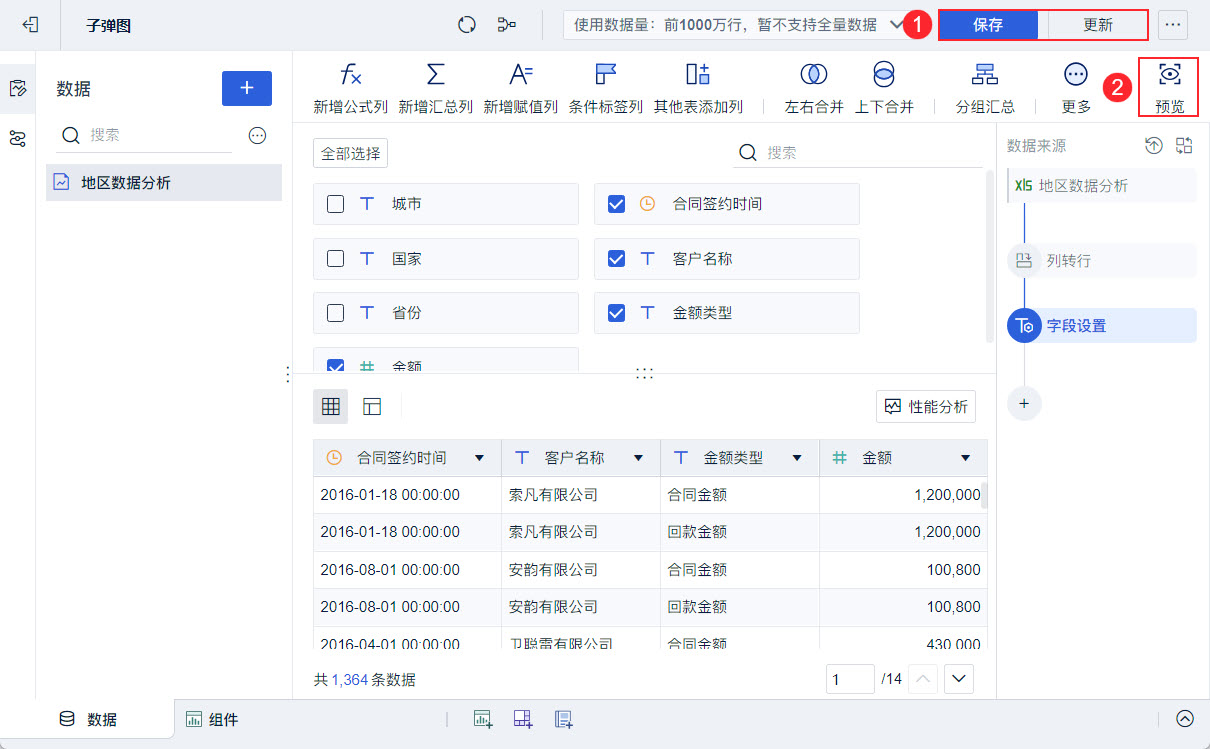Click the 性能分析 performance button
Image resolution: width=1210 pixels, height=749 pixels.
pos(926,407)
